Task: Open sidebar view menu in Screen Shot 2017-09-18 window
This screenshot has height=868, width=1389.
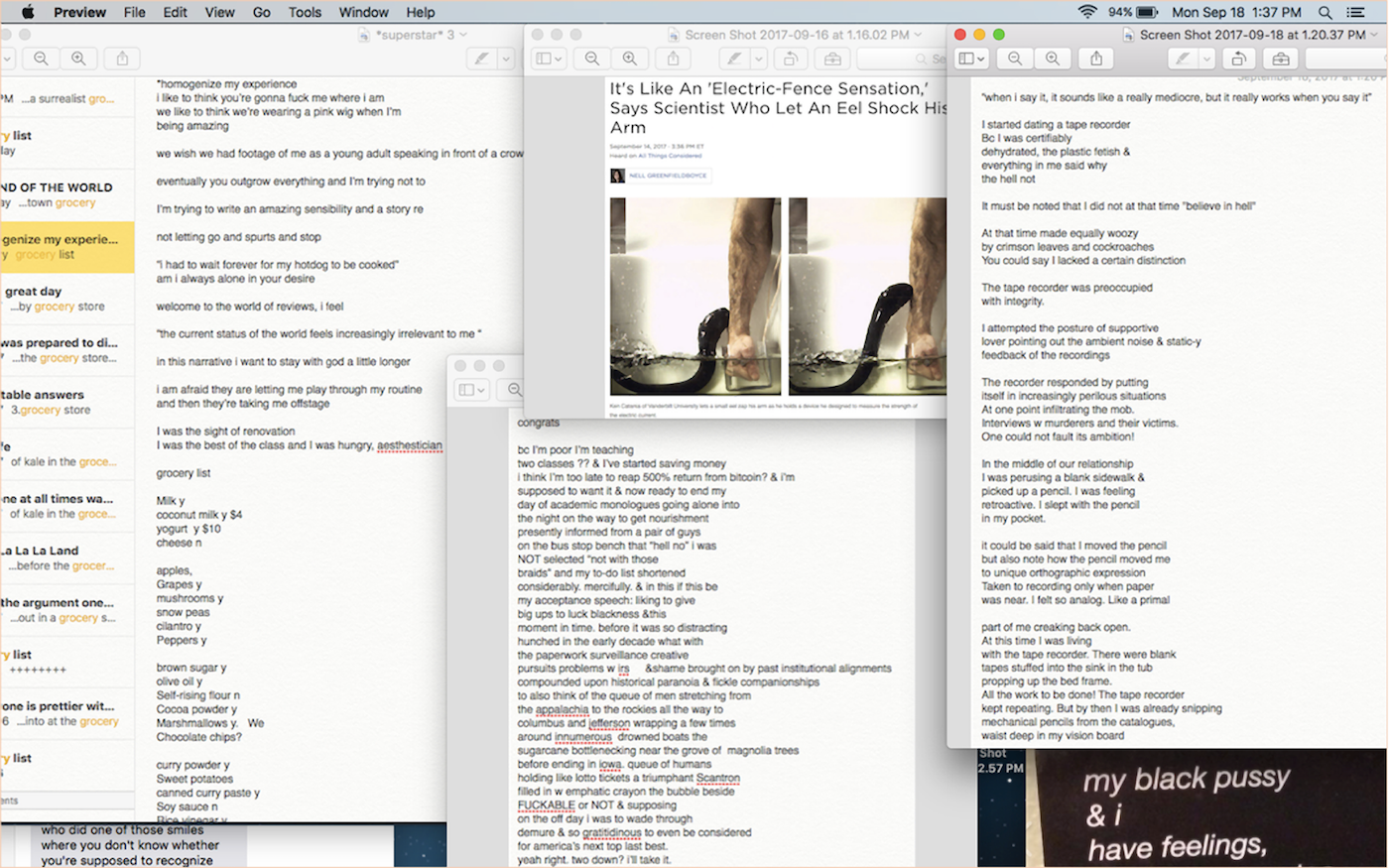Action: click(x=970, y=59)
